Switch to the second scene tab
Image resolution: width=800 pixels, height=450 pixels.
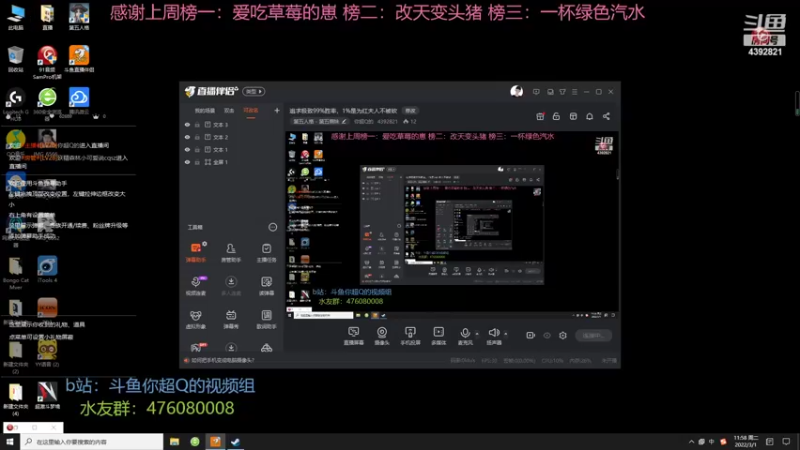tap(229, 111)
